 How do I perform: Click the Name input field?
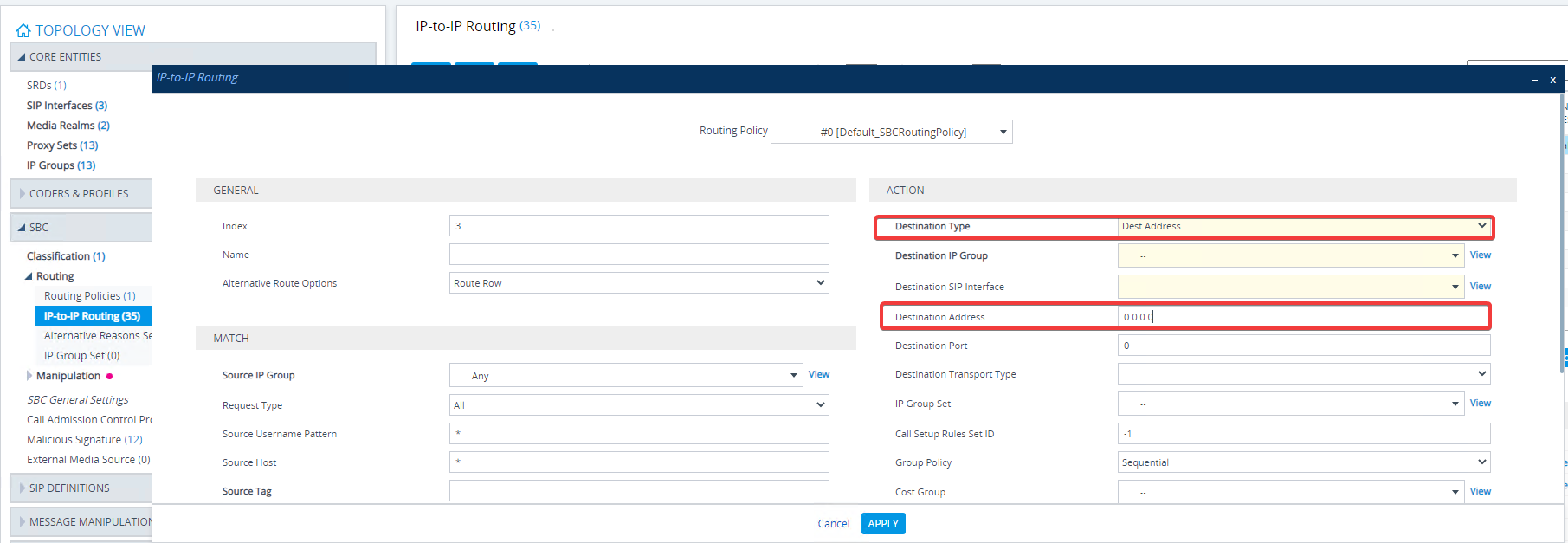tap(638, 255)
